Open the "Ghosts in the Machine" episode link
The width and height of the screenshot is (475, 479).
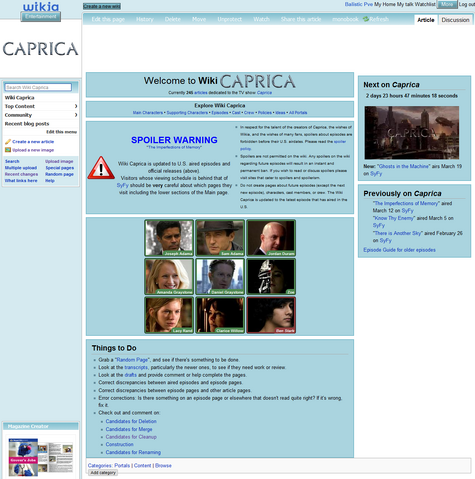point(404,166)
